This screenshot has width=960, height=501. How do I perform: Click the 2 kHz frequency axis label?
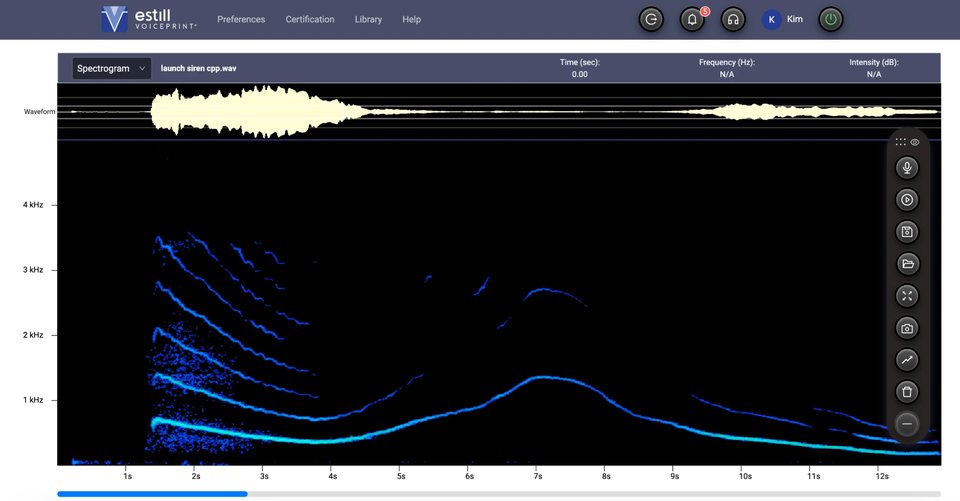click(x=33, y=335)
